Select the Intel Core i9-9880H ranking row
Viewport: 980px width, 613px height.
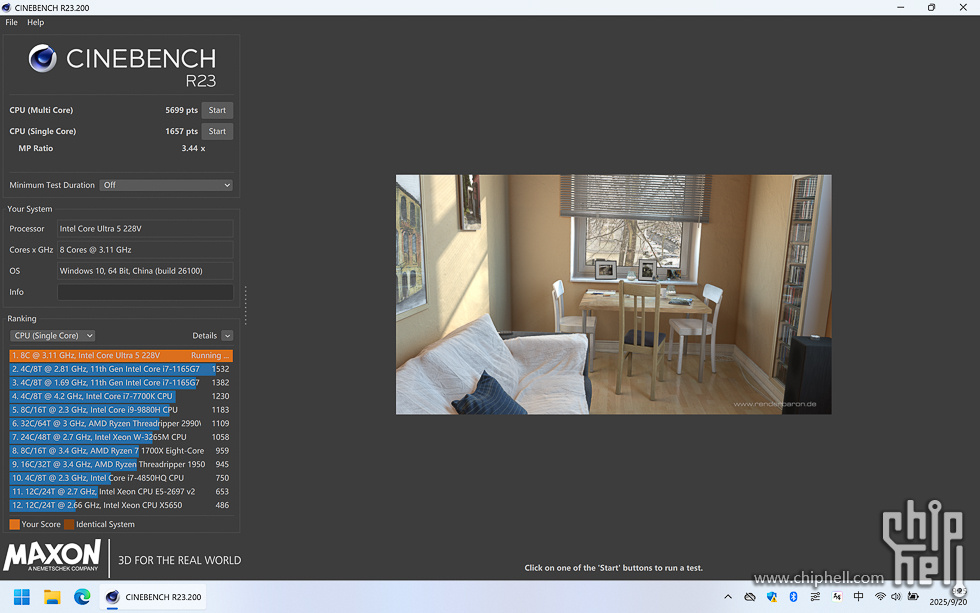[121, 411]
